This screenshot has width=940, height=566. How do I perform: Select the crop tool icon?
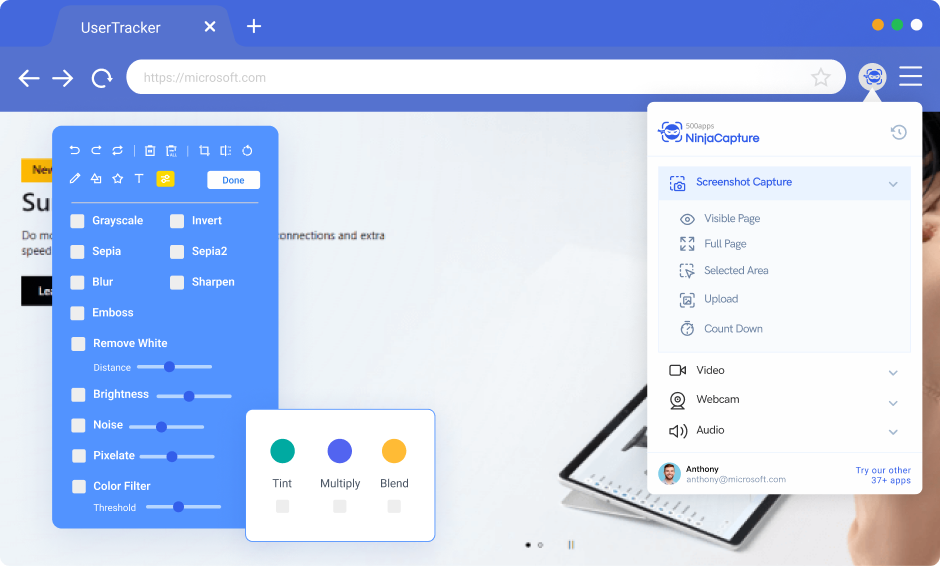pos(204,150)
